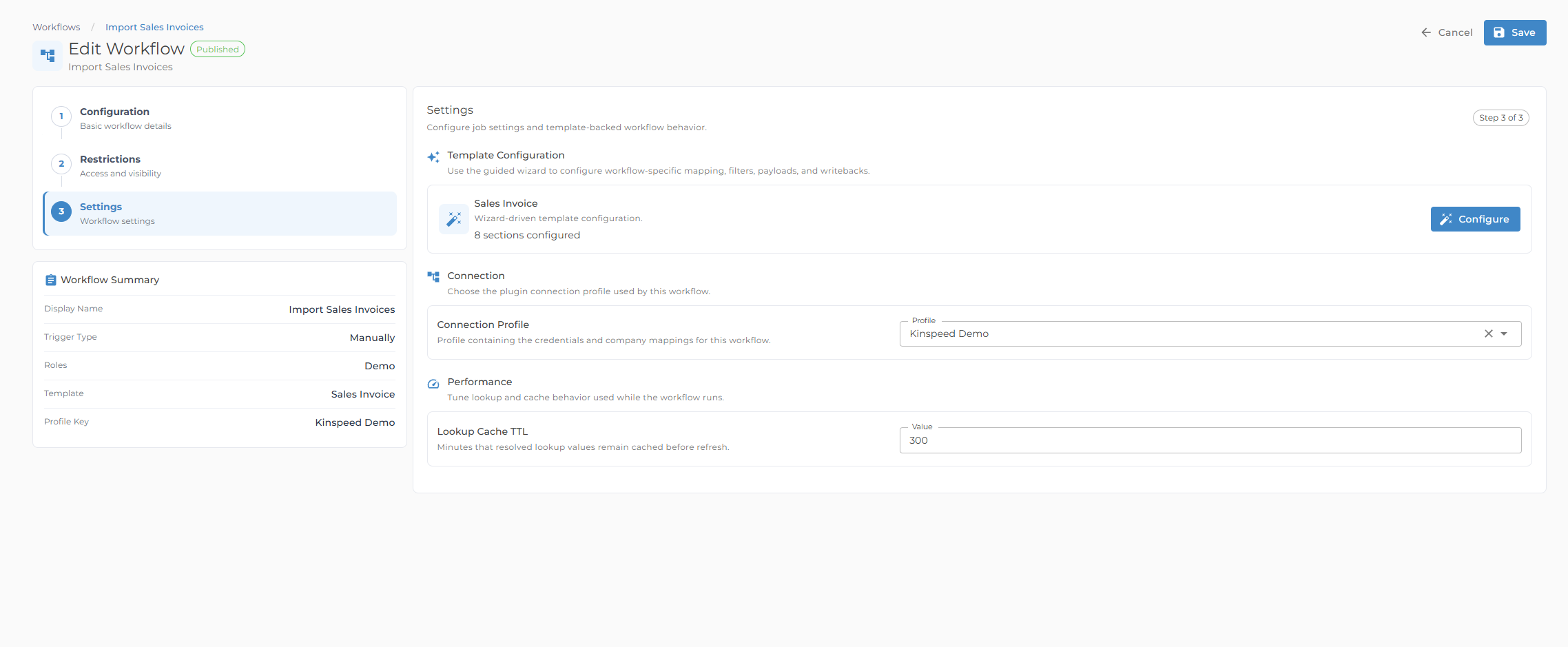
Task: Click the Published status badge
Action: [218, 50]
